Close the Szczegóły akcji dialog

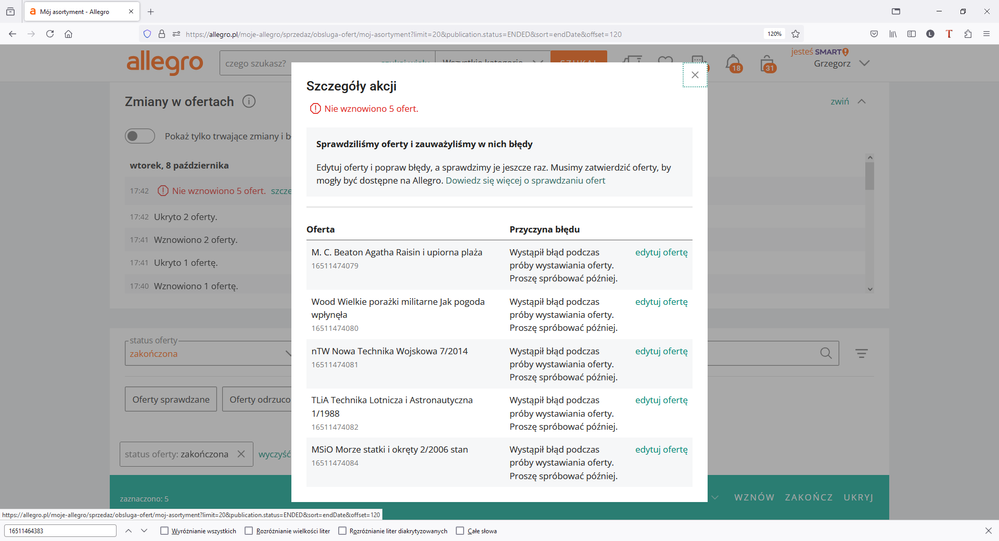click(x=694, y=75)
